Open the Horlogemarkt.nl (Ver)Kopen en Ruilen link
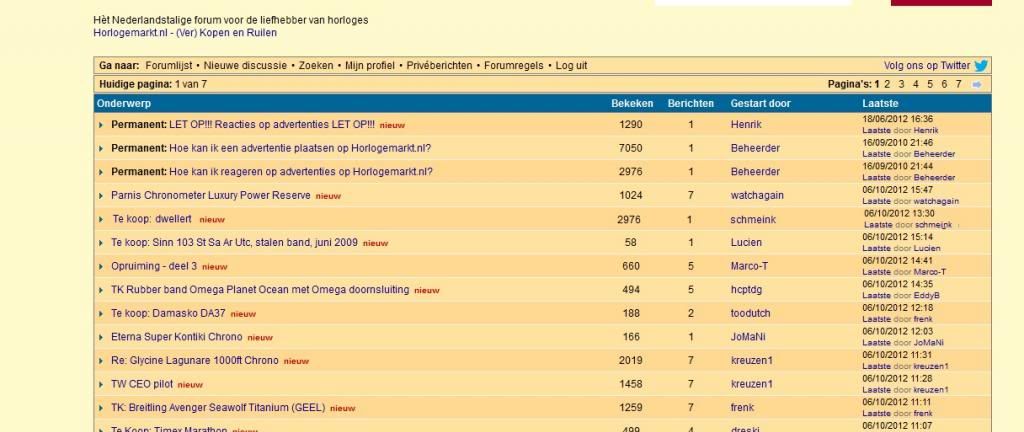The width and height of the screenshot is (1024, 432). (185, 32)
